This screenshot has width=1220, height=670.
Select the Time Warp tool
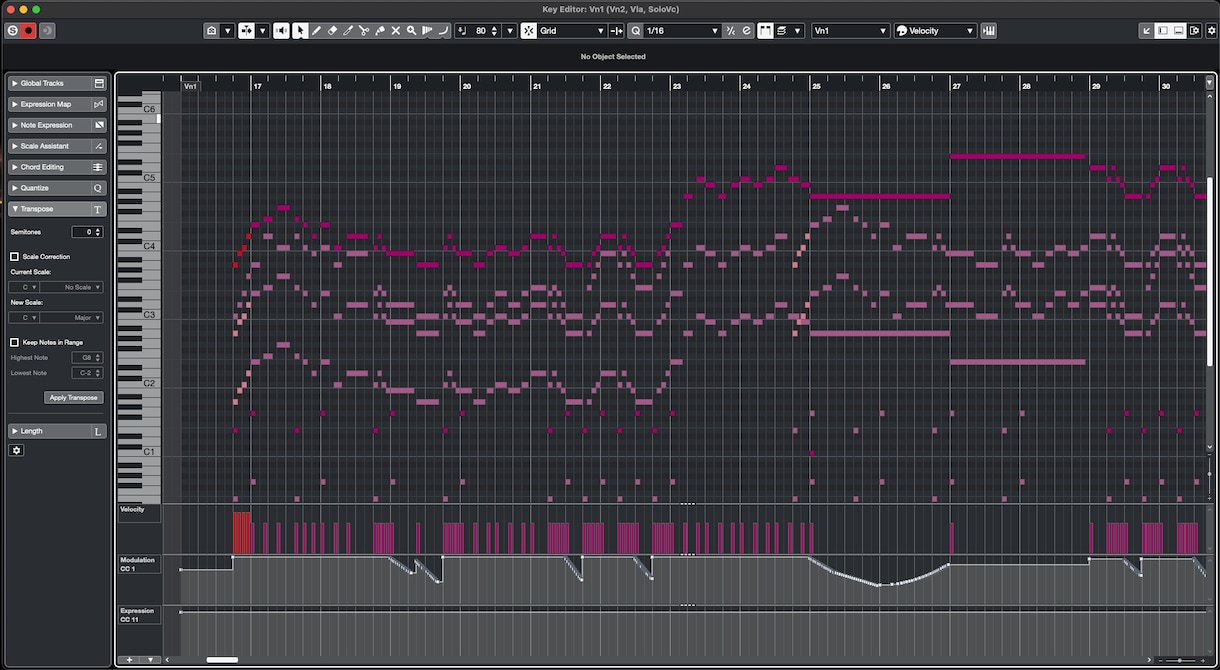(x=427, y=31)
